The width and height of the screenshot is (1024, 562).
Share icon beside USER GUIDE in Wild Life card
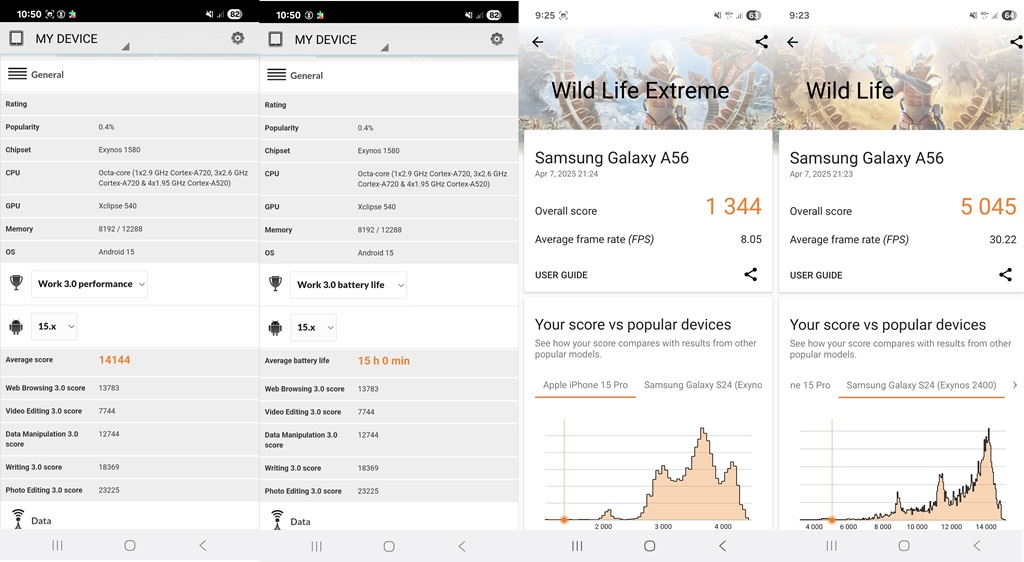point(1005,275)
